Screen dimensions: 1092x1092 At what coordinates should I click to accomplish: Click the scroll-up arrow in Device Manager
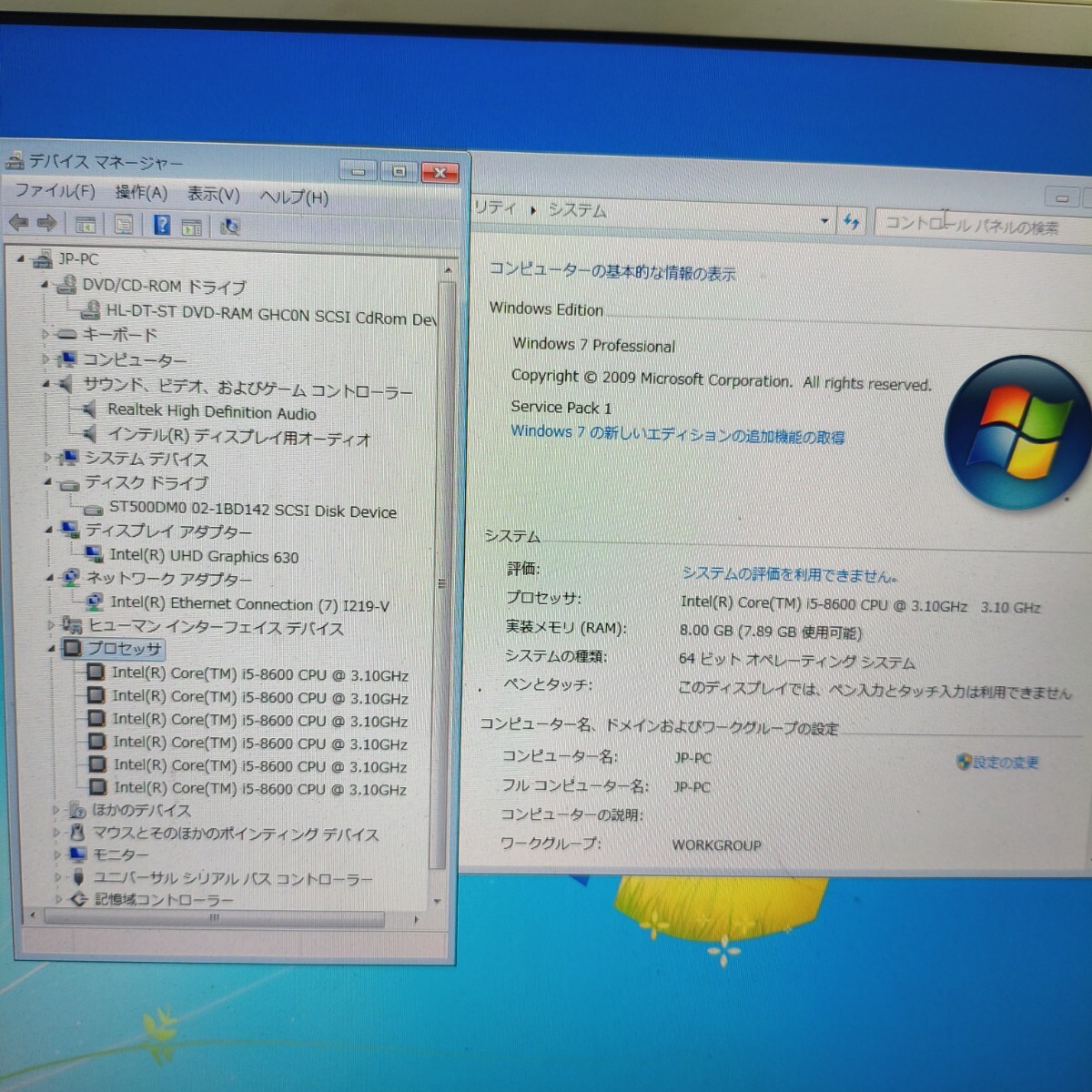pos(448,270)
